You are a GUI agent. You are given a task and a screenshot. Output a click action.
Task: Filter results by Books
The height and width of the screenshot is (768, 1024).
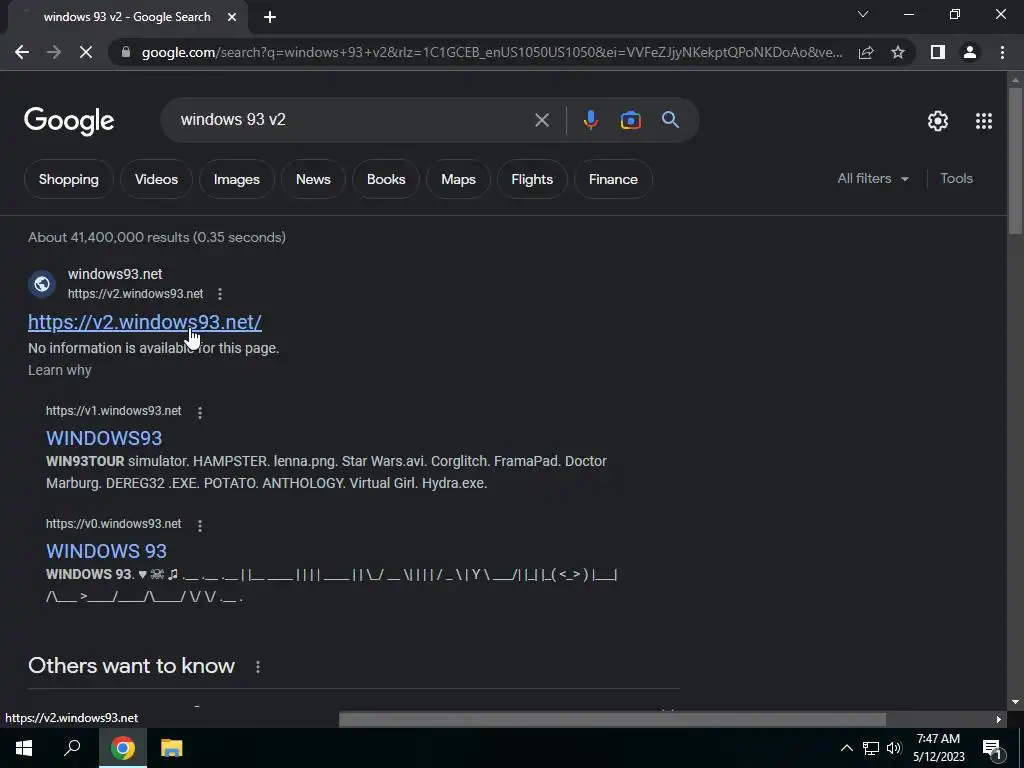point(386,179)
